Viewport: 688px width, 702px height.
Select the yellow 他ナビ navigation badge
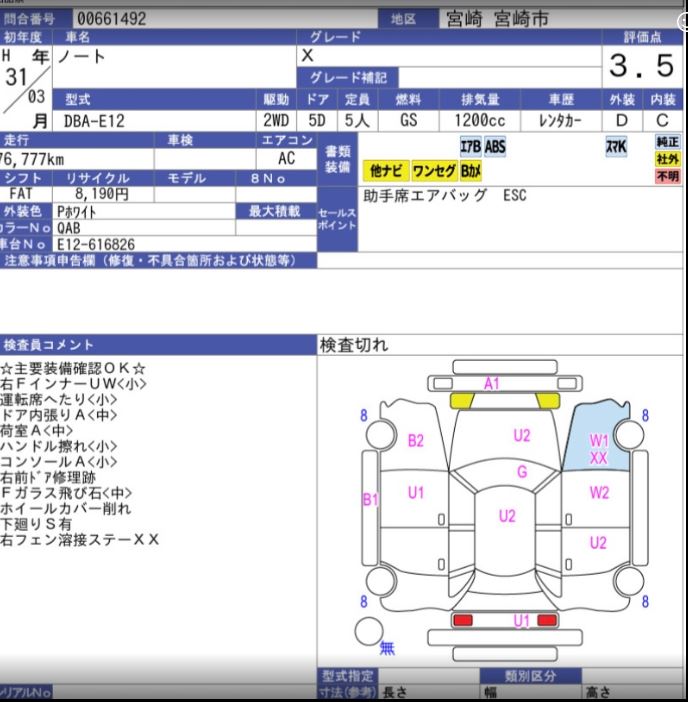385,171
